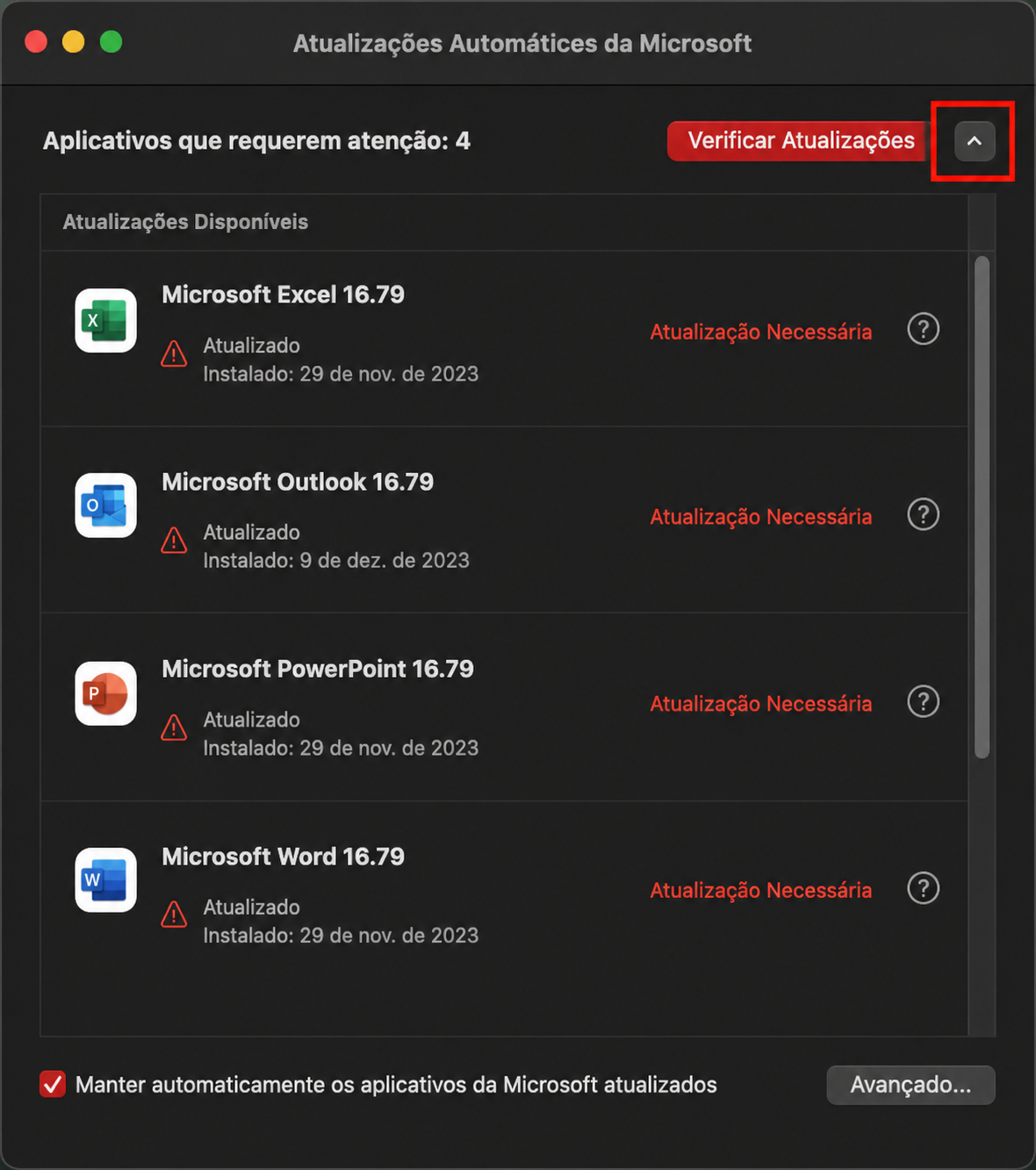This screenshot has width=1036, height=1170.
Task: Click Atualização Necessária for PowerPoint
Action: pyautogui.click(x=760, y=704)
